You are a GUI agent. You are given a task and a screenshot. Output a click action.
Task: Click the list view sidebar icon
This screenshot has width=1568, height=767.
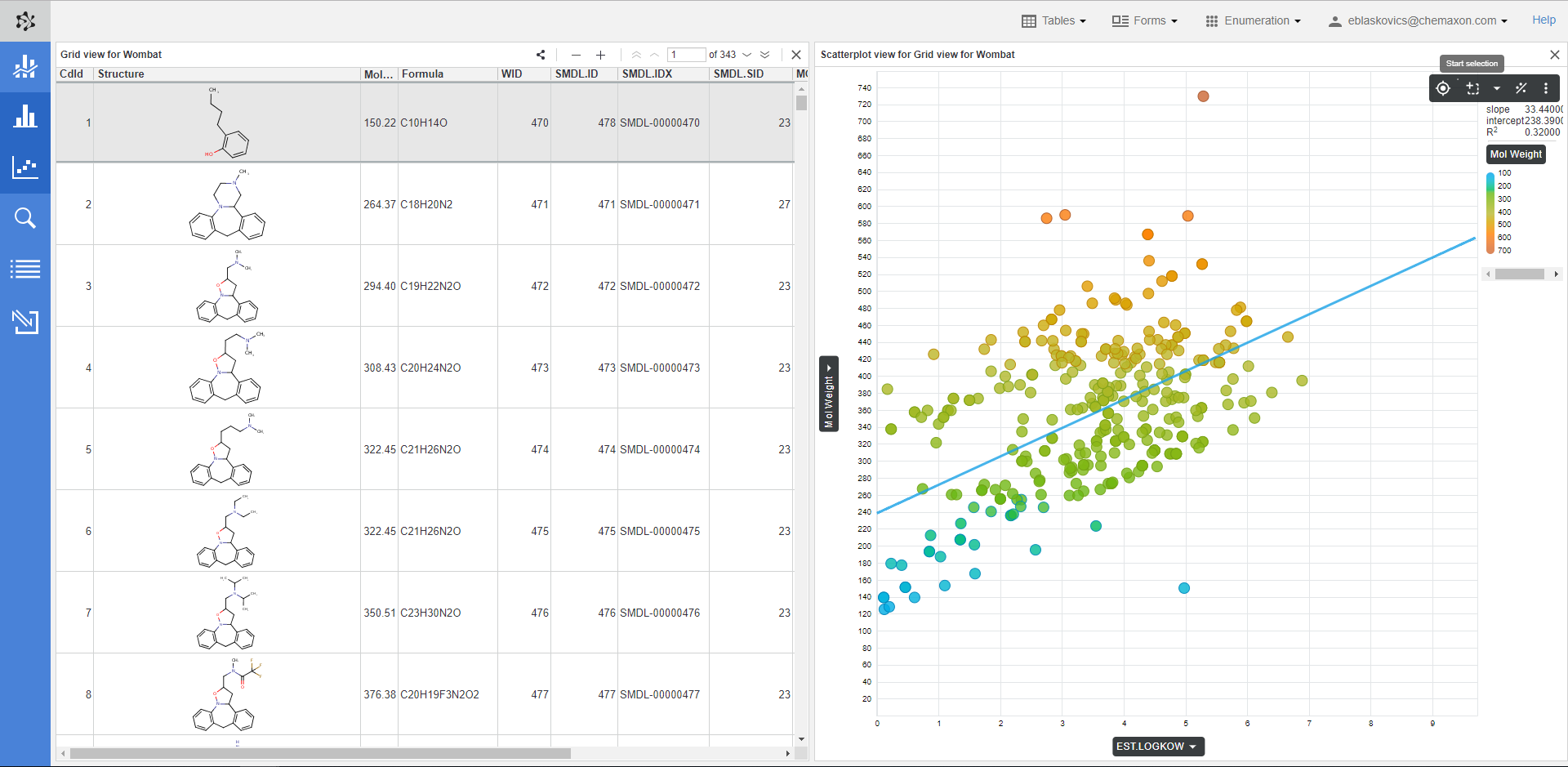(25, 269)
